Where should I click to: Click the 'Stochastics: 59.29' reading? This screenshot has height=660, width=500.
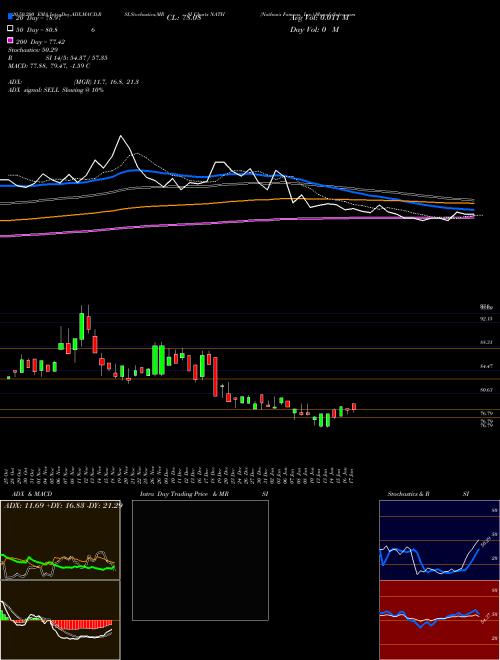point(33,50)
